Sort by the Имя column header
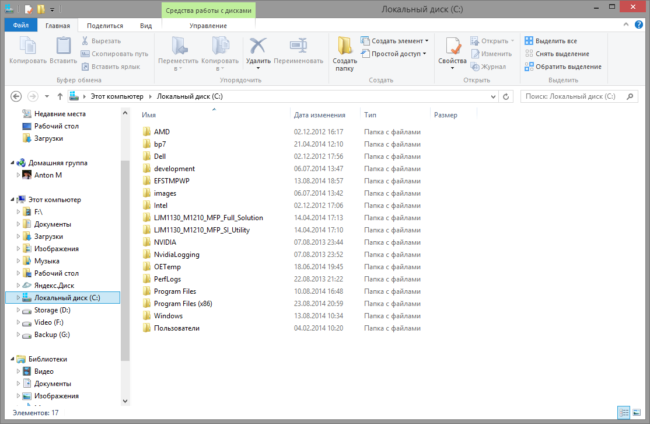The height and width of the screenshot is (424, 650). pyautogui.click(x=149, y=115)
